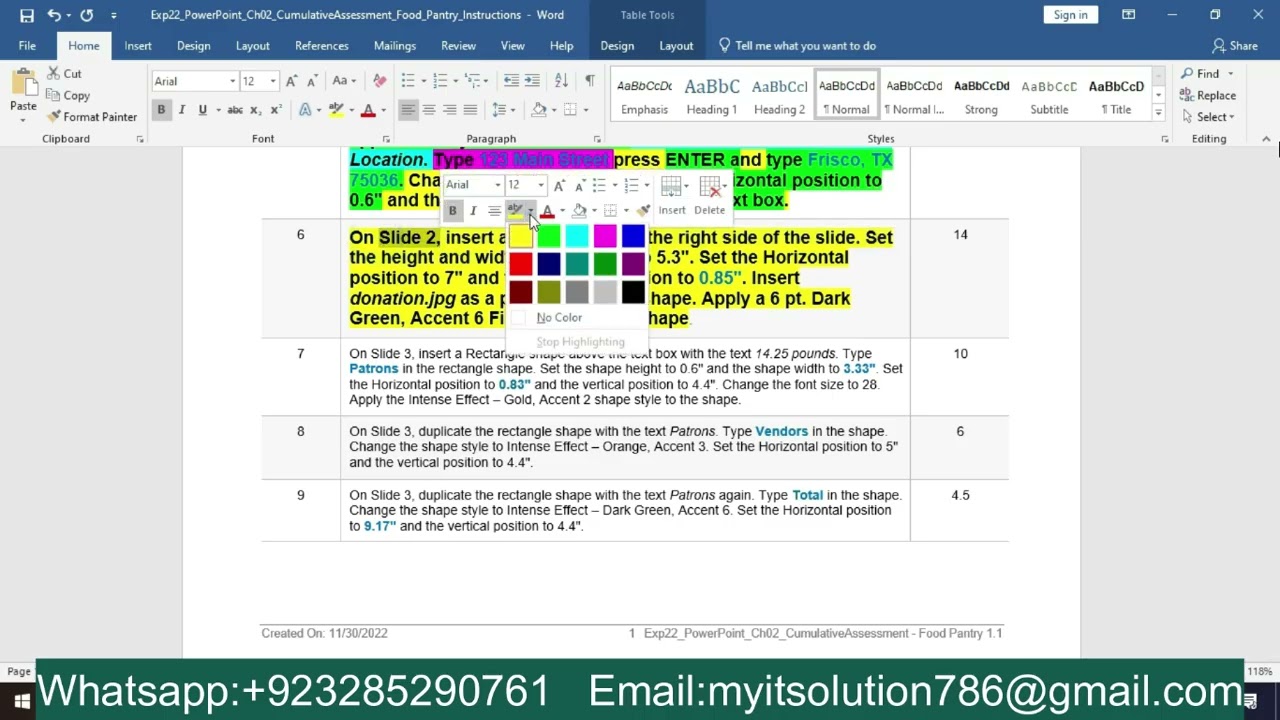Toggle Strikethrough in the ribbon
The height and width of the screenshot is (720, 1280).
click(235, 110)
